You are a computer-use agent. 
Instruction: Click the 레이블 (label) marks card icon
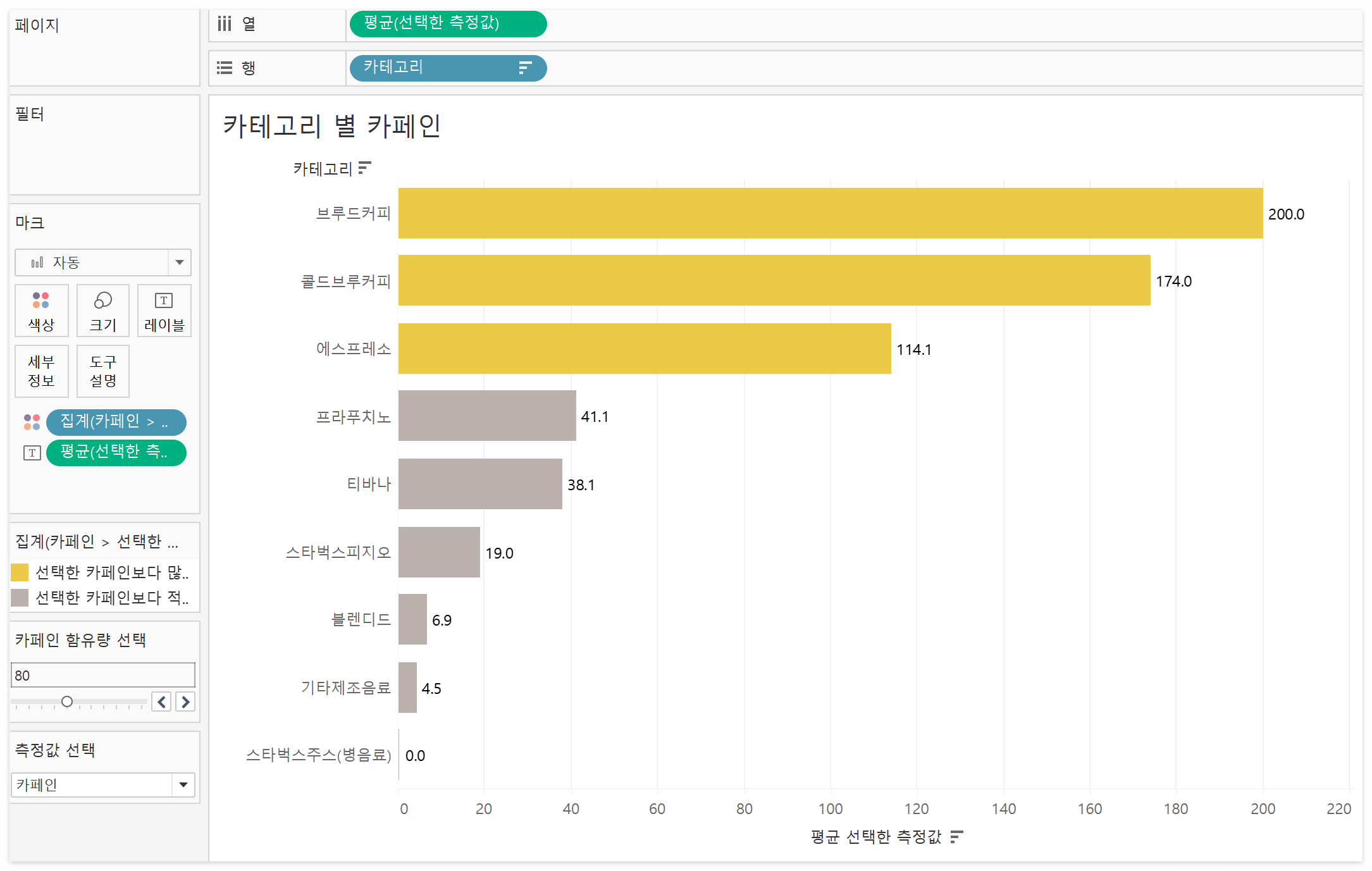(164, 301)
